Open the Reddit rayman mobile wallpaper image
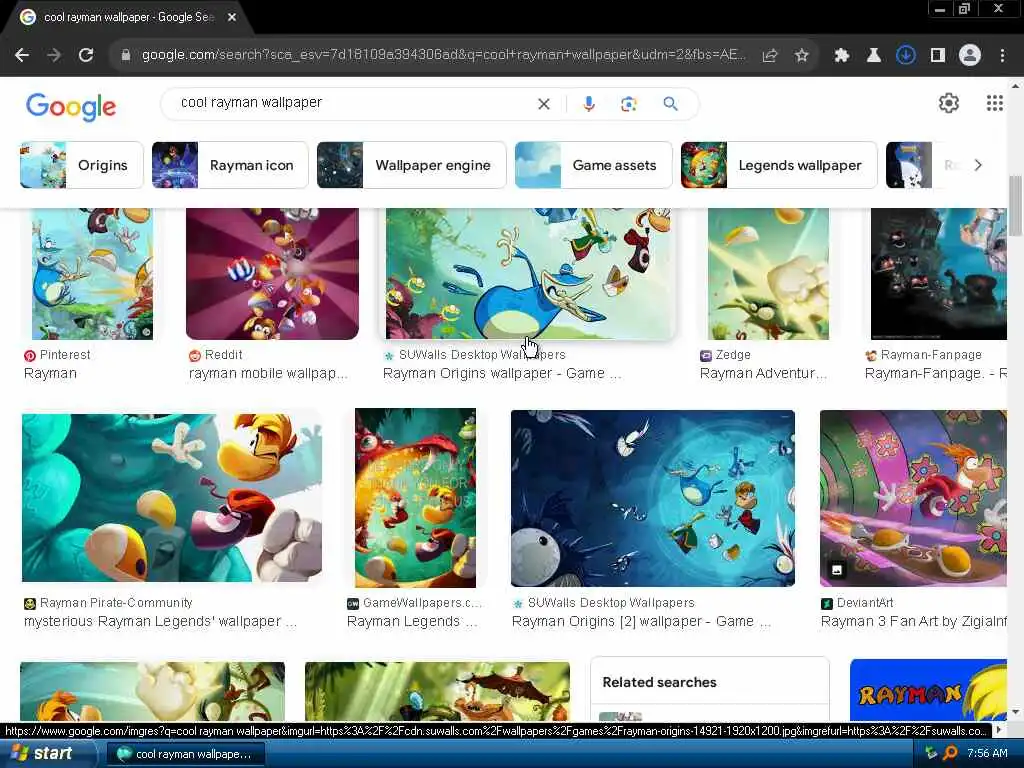Screen dimensions: 1024x768 pos(272,273)
